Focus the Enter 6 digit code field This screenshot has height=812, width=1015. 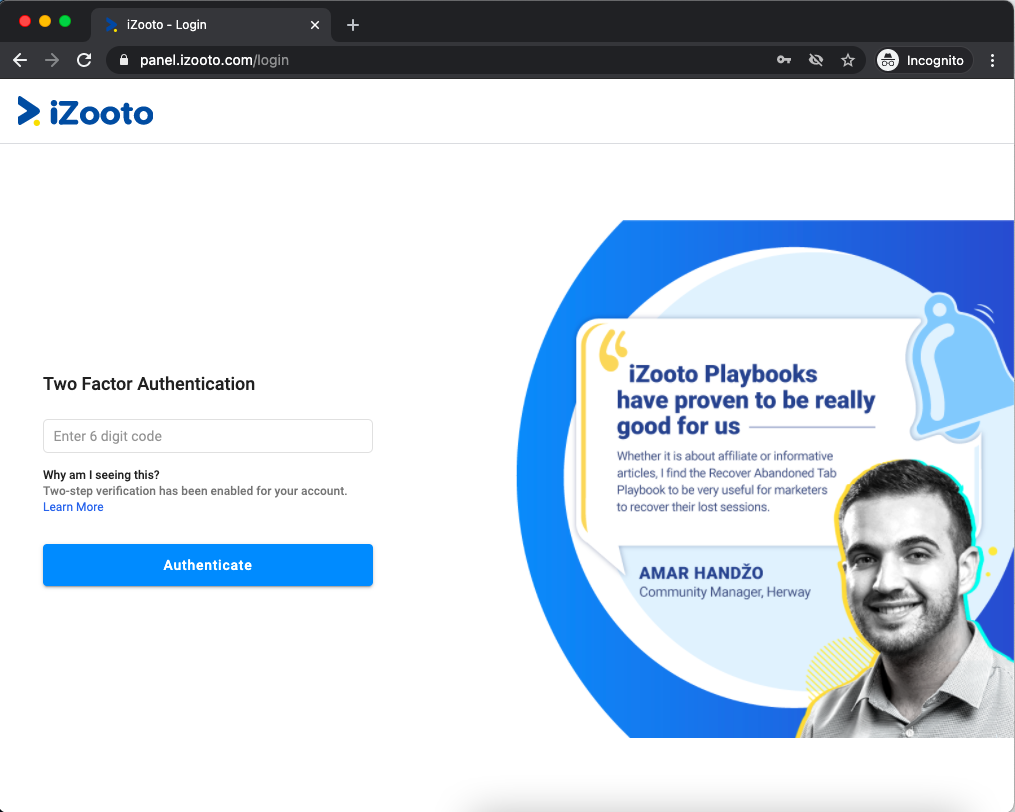(208, 436)
